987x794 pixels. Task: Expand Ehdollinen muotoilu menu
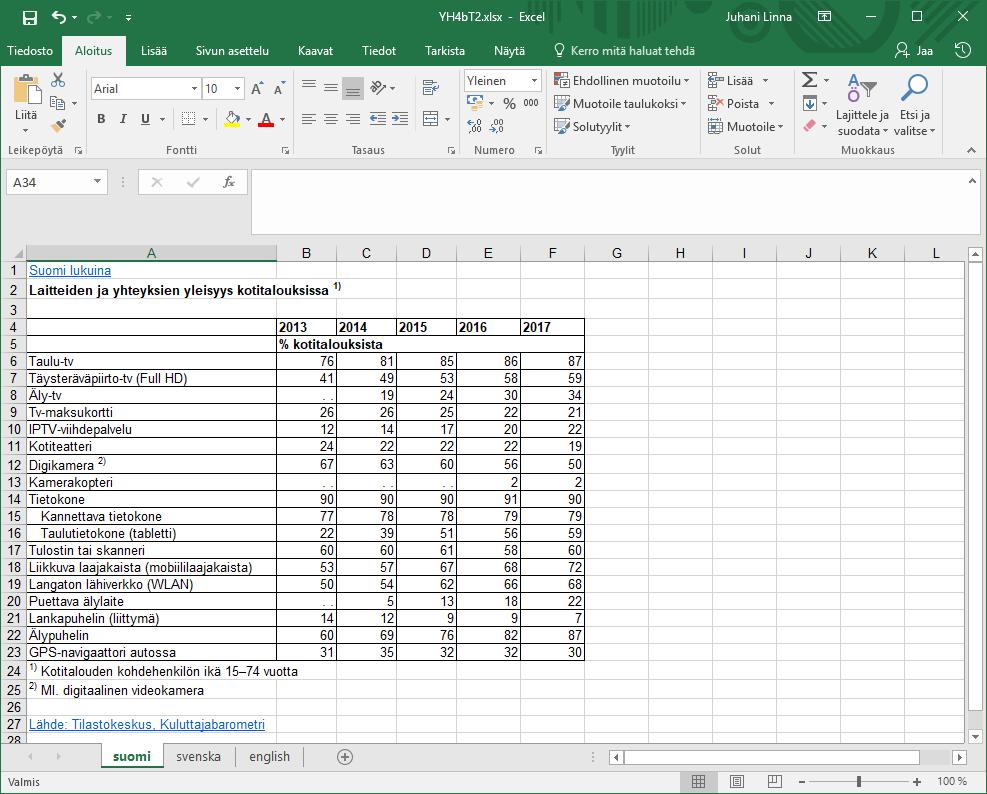[x=622, y=81]
